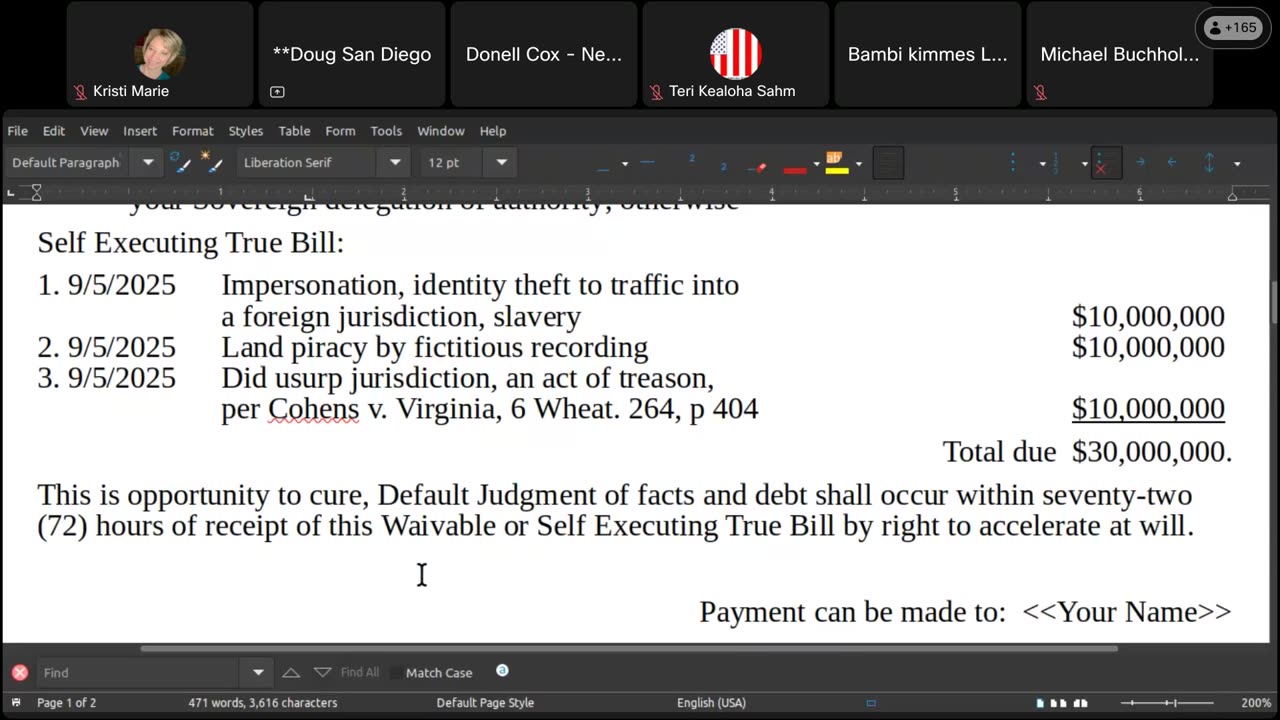Viewport: 1280px width, 720px height.
Task: Click the Find Previous up arrow
Action: 291,672
